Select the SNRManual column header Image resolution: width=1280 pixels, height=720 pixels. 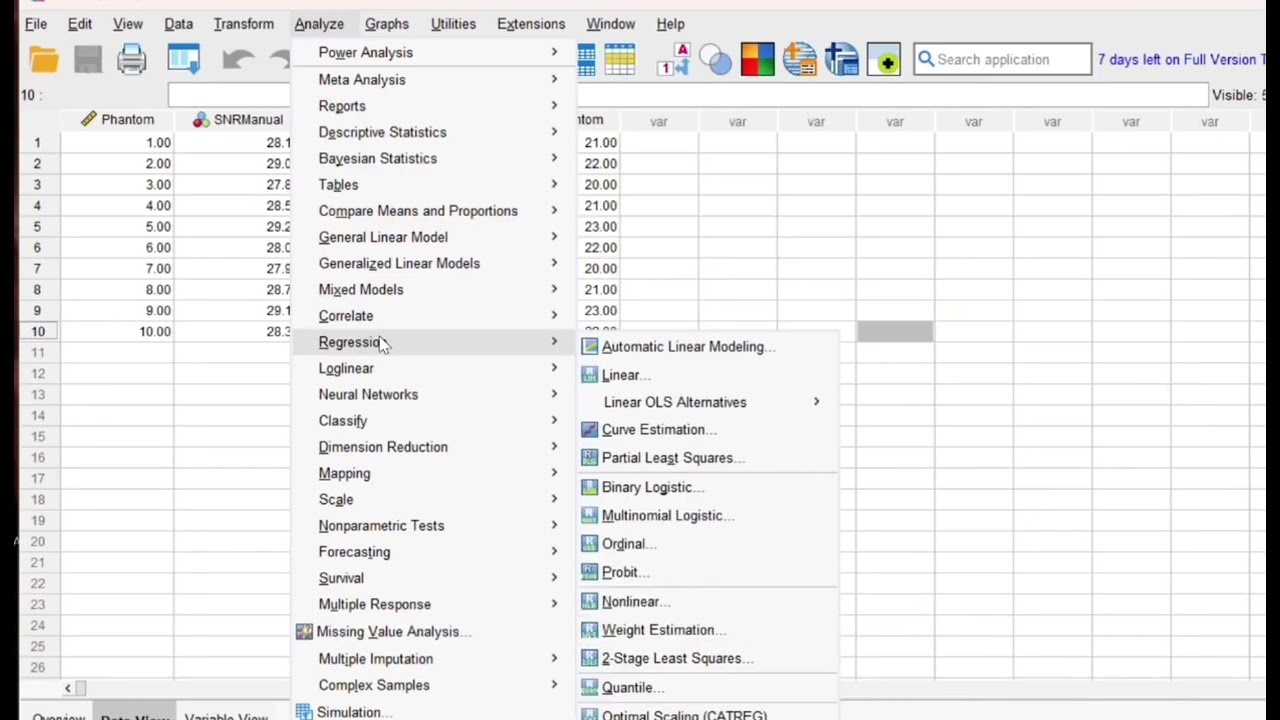(x=232, y=120)
